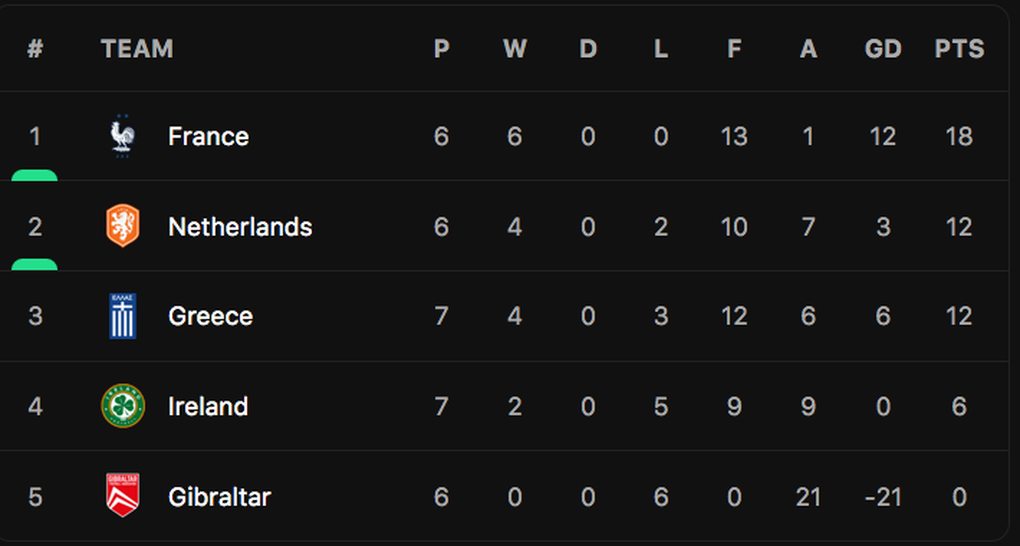Screen dimensions: 1020x546
Task: Click the Ireland green shamrock crest
Action: point(123,406)
